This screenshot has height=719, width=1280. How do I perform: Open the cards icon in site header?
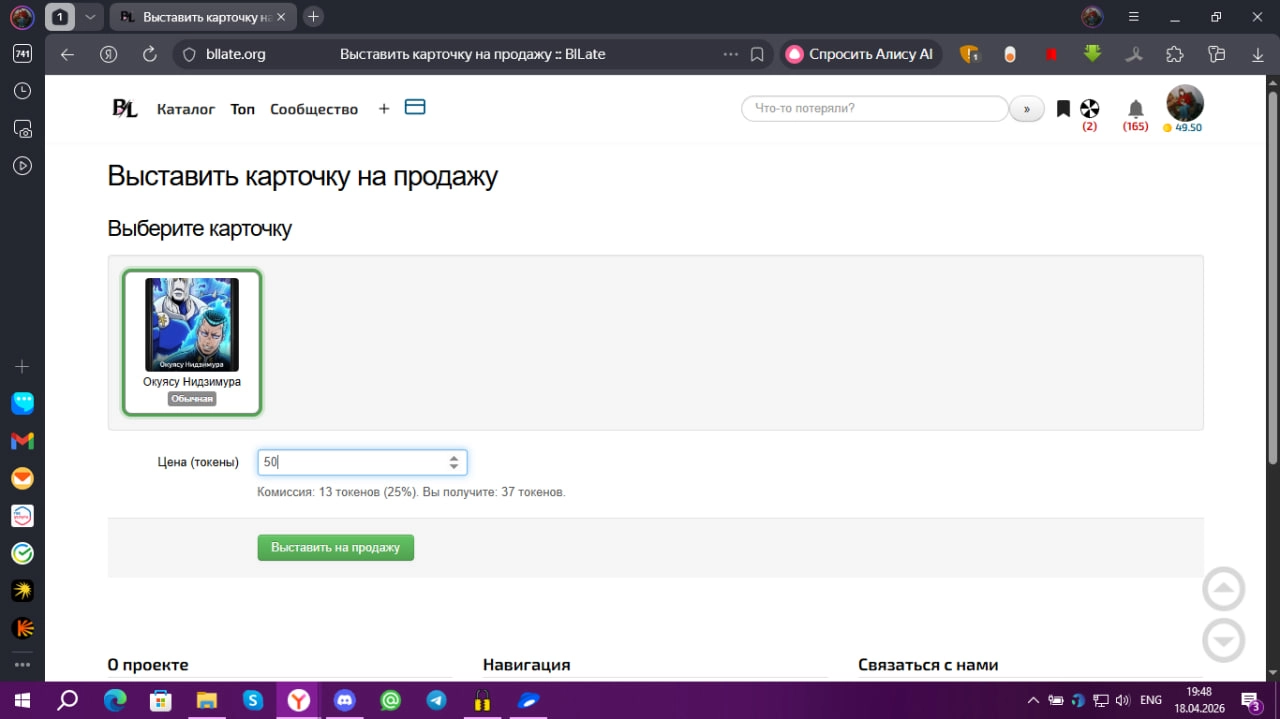pyautogui.click(x=415, y=107)
